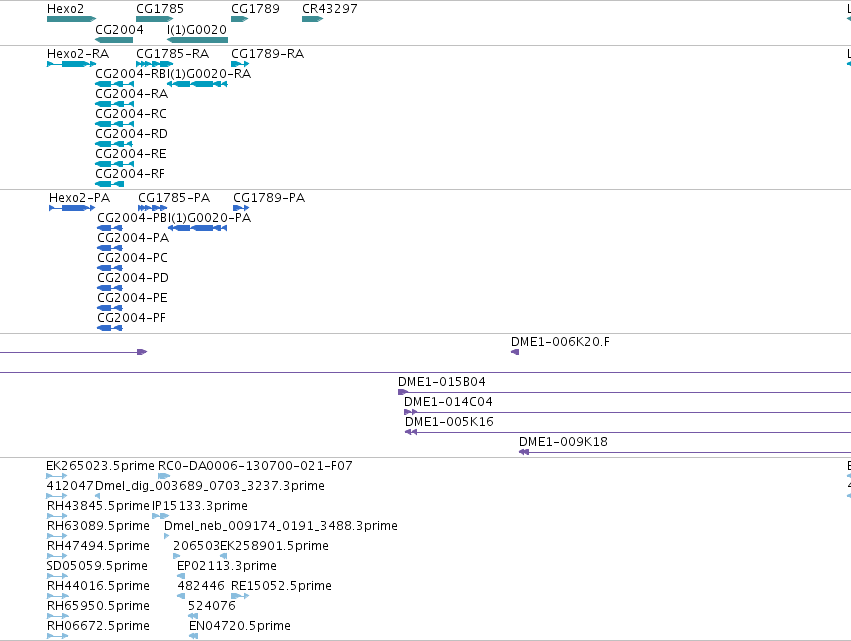Select EST EP02113.3prime

tap(227, 567)
